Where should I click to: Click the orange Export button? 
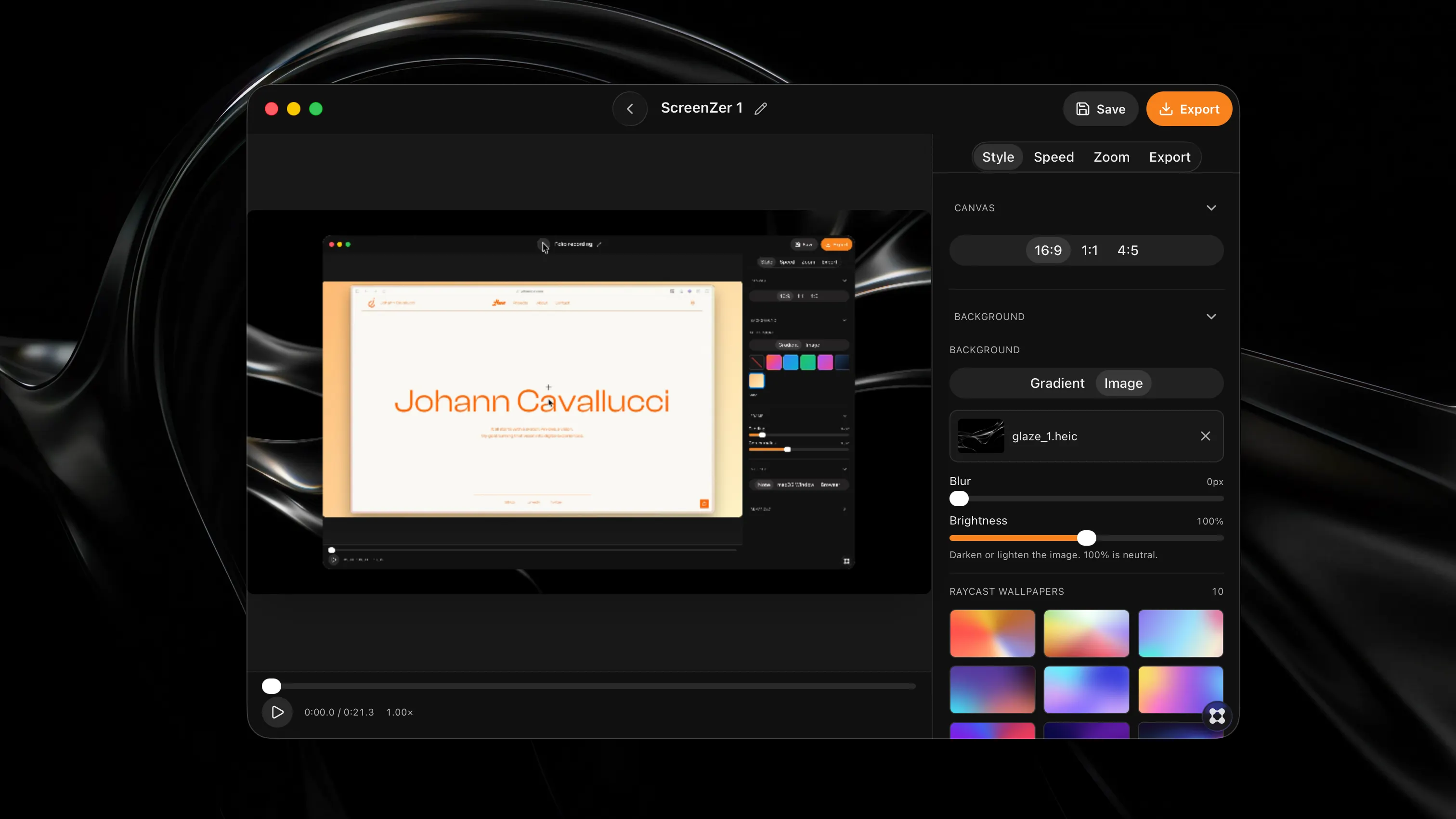click(x=1189, y=108)
